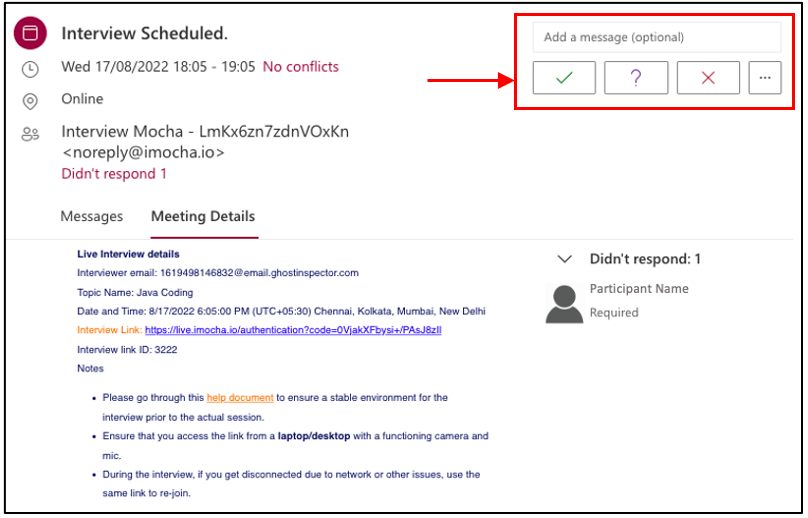The width and height of the screenshot is (808, 518).
Task: Switch to the Messages tab
Action: [x=92, y=216]
